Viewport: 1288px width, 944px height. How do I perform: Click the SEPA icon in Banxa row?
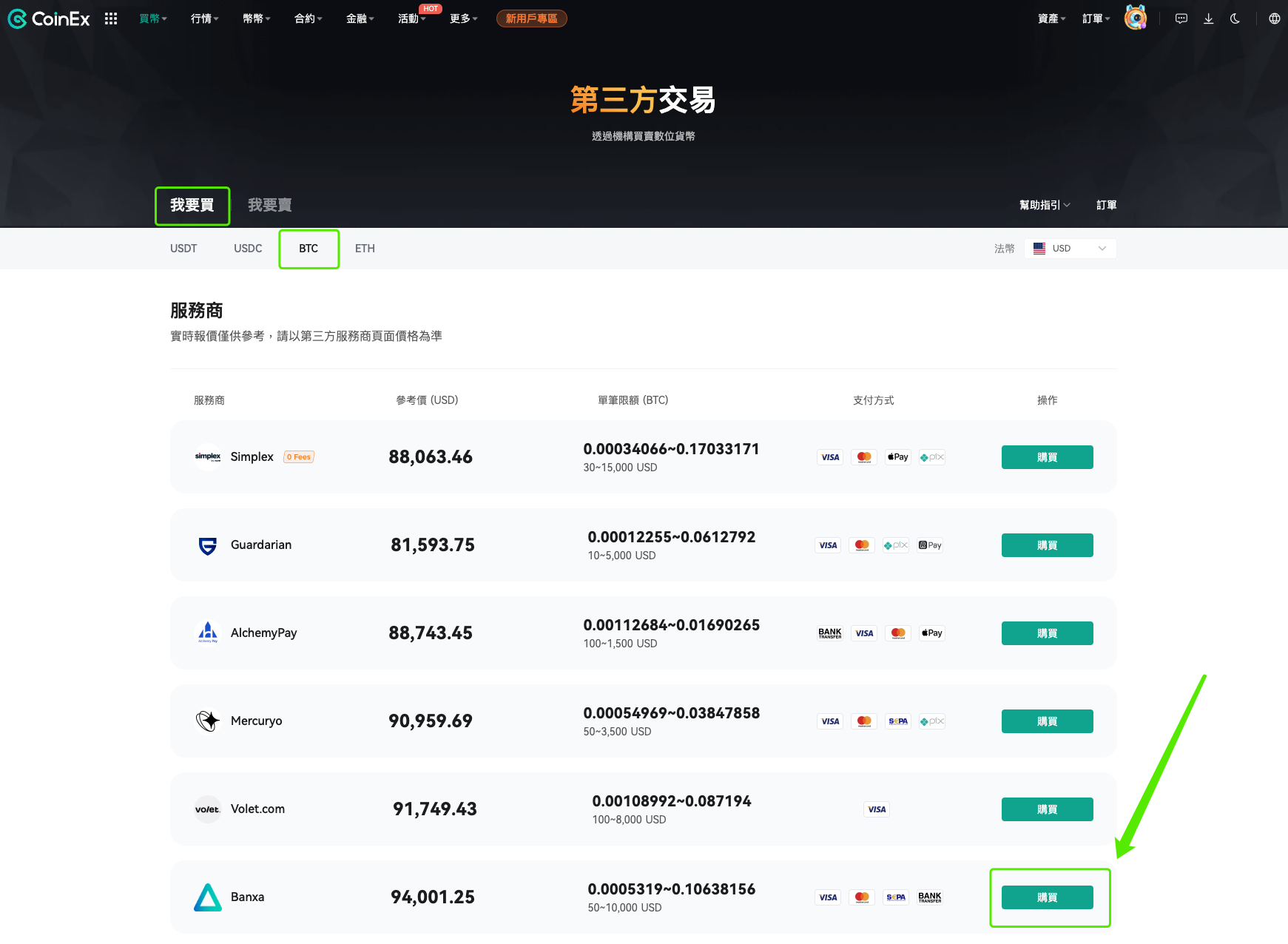(x=896, y=897)
